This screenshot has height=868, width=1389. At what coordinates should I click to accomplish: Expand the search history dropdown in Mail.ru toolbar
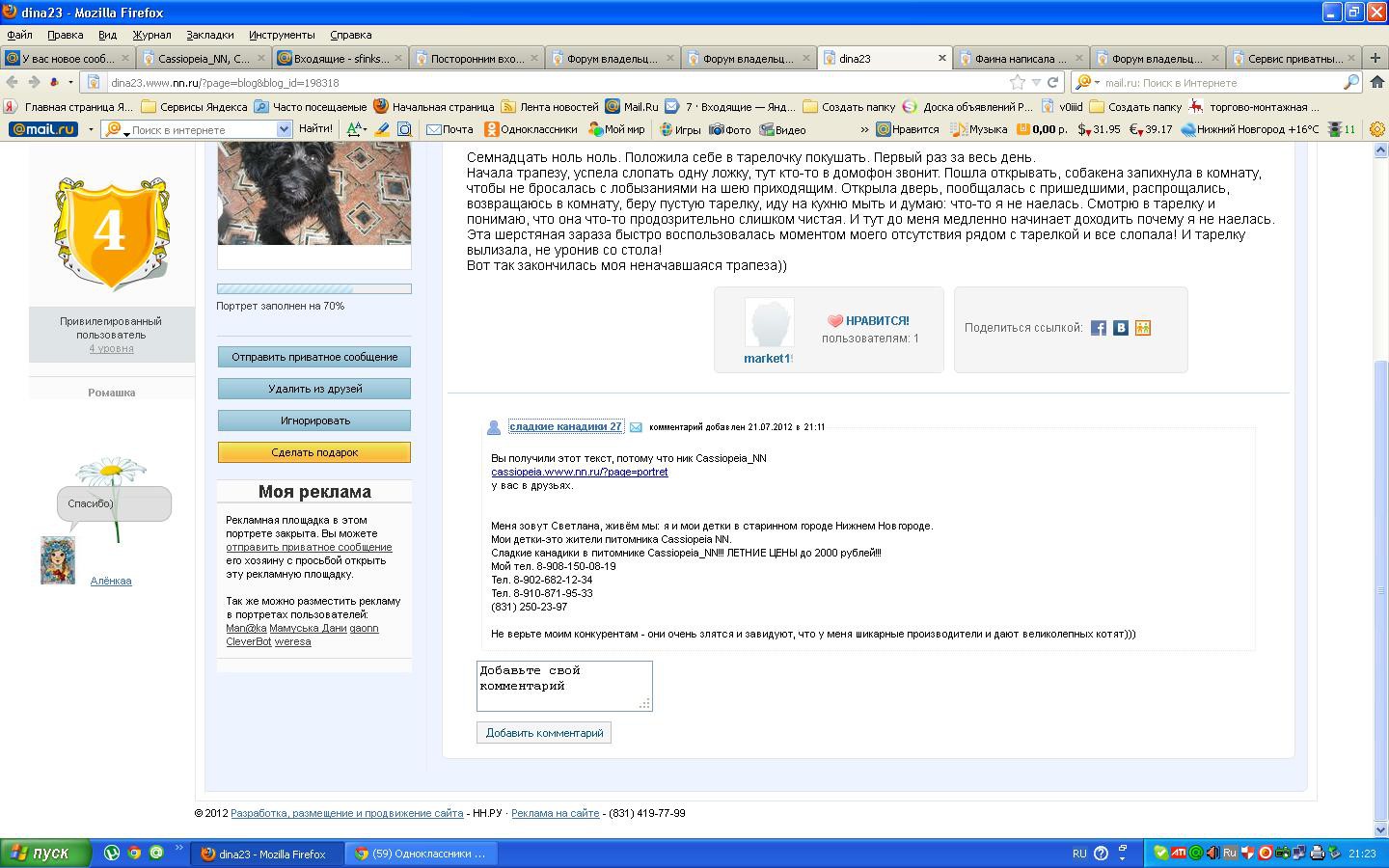point(284,129)
